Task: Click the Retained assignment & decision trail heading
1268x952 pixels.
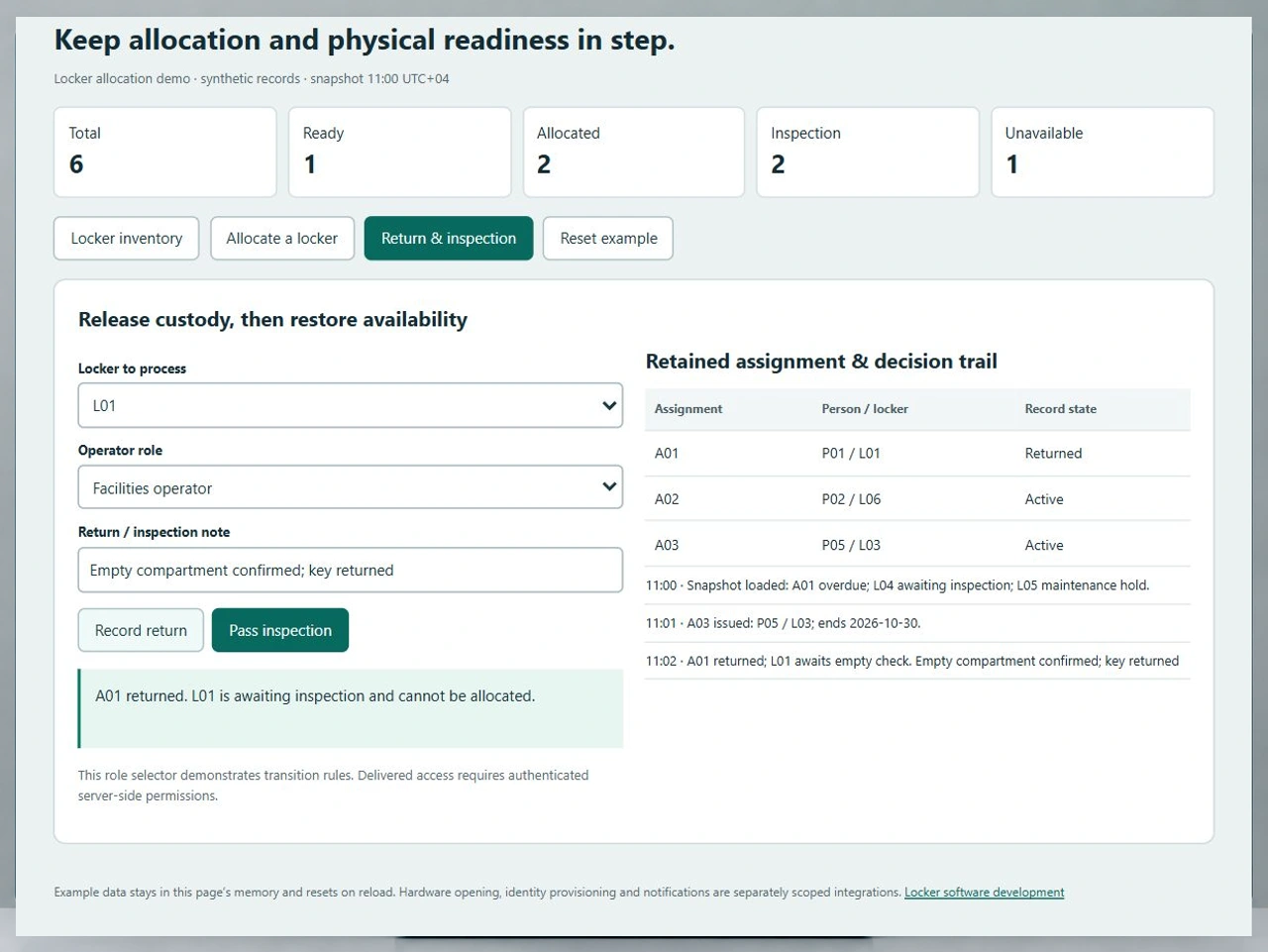Action: tap(821, 362)
